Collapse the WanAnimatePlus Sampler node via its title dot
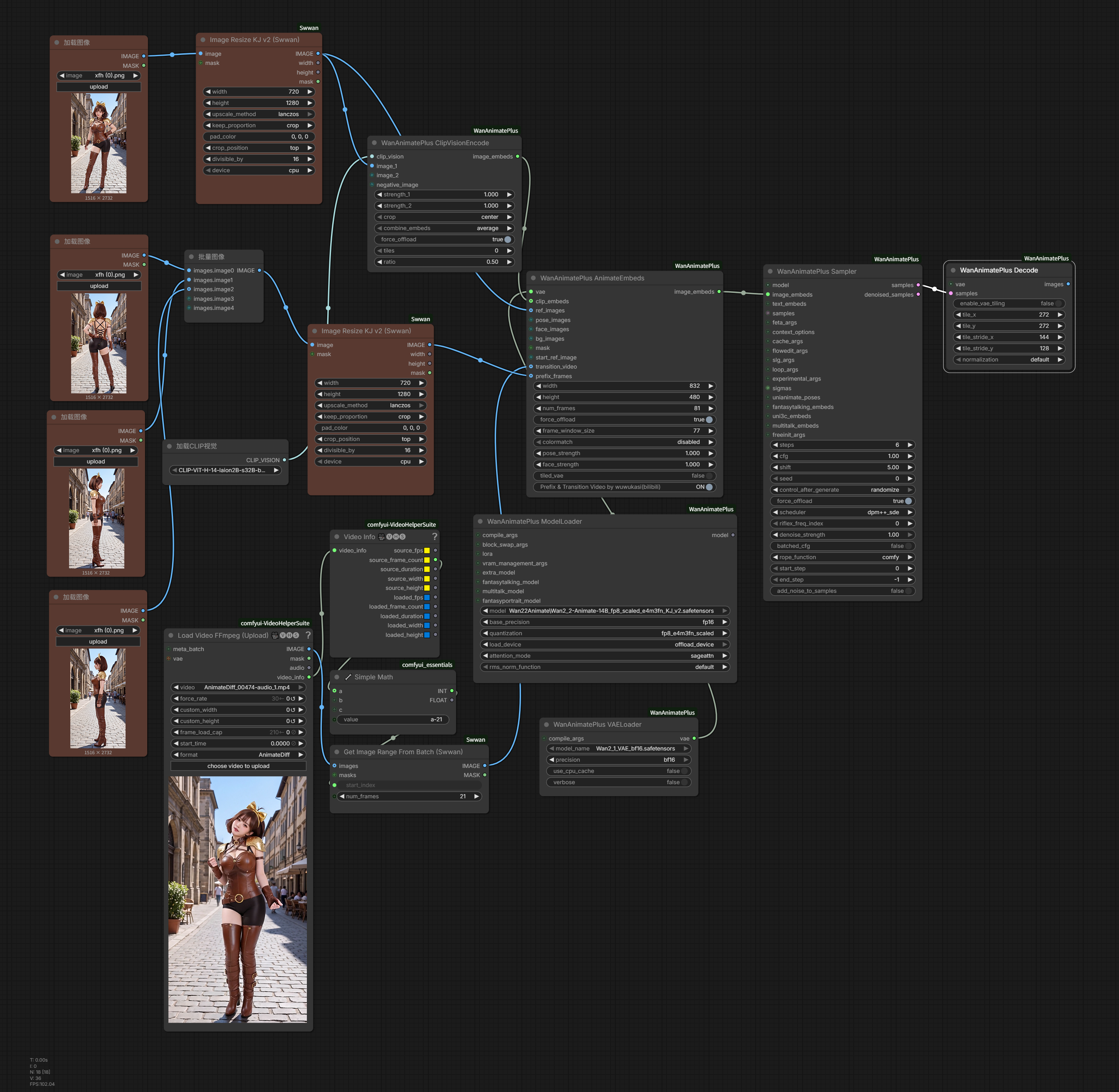Image resolution: width=1119 pixels, height=1092 pixels. tap(770, 271)
